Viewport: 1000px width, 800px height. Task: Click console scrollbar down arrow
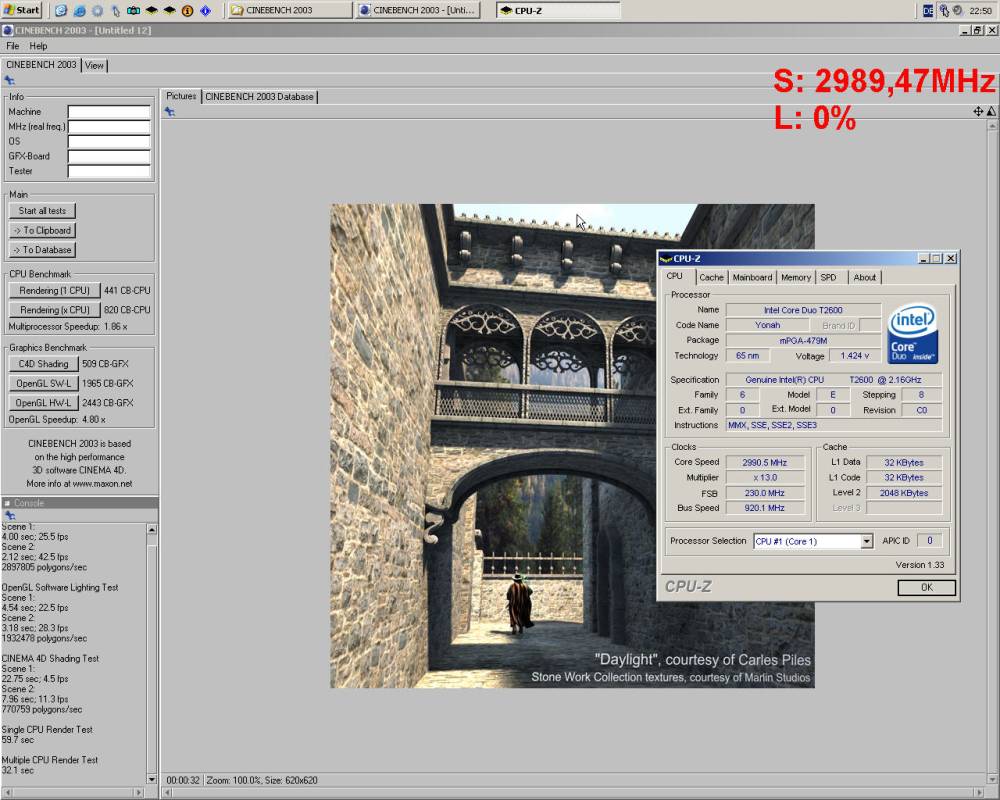(x=152, y=779)
